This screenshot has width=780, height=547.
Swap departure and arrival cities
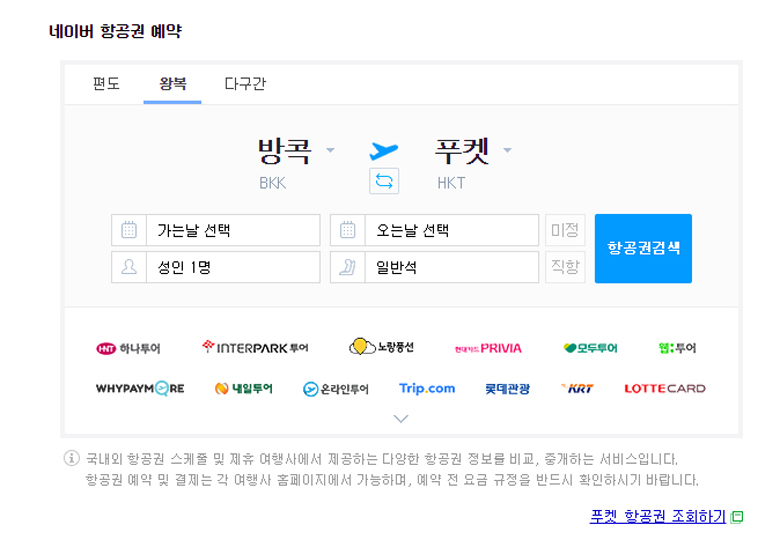(x=384, y=181)
